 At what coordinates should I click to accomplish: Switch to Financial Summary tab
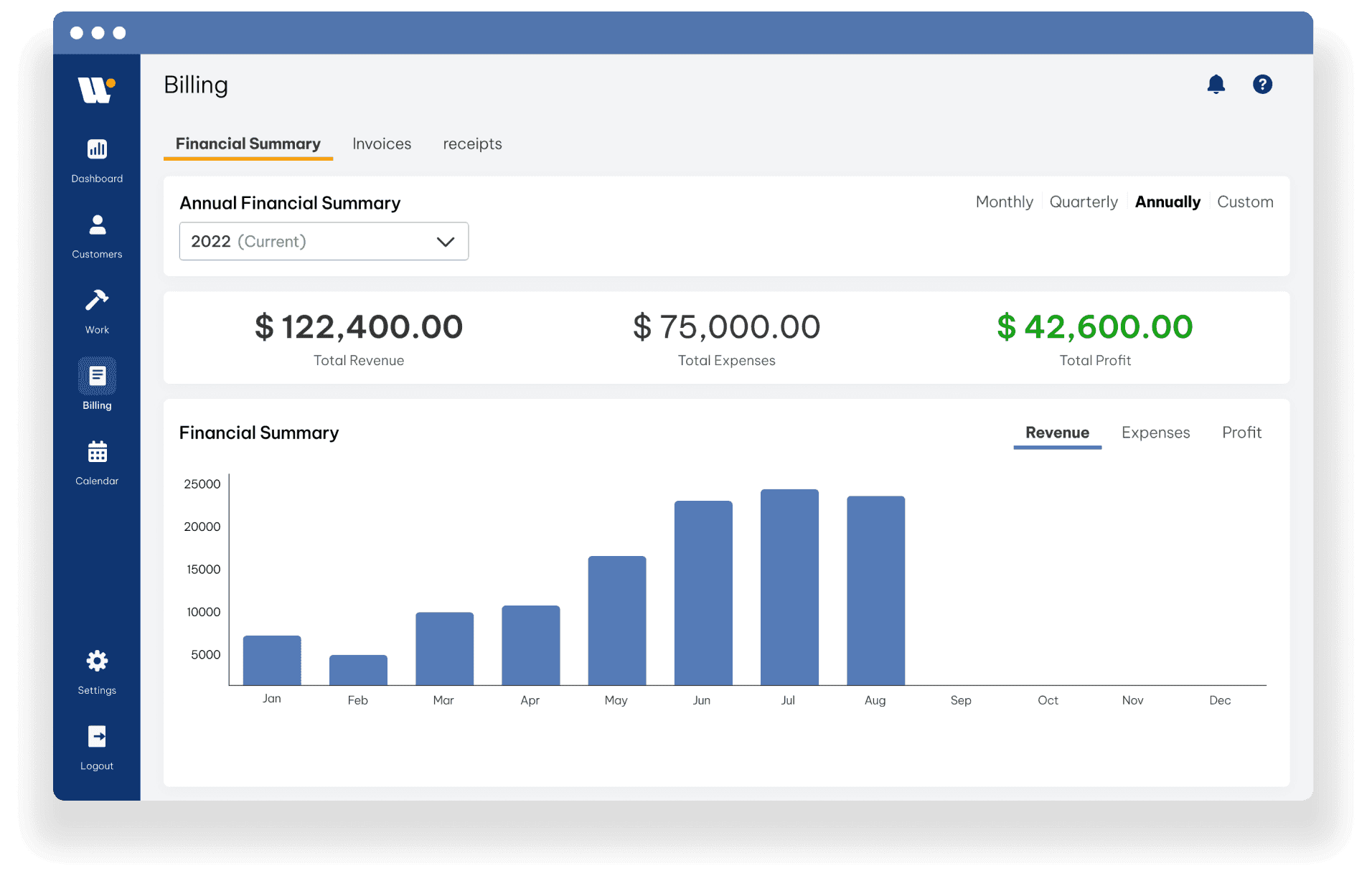(248, 144)
